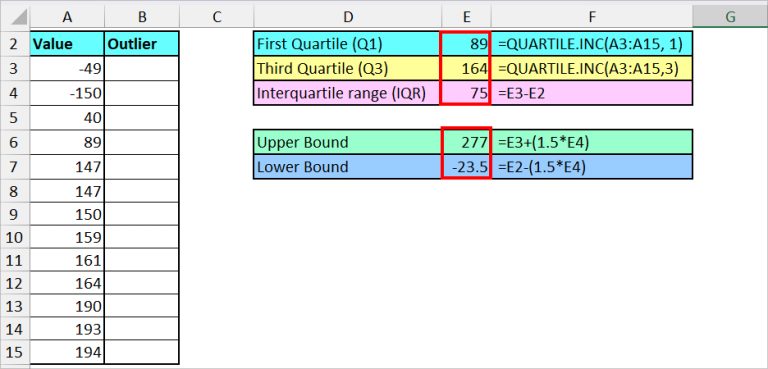Select column B header
The height and width of the screenshot is (369, 768).
point(142,17)
